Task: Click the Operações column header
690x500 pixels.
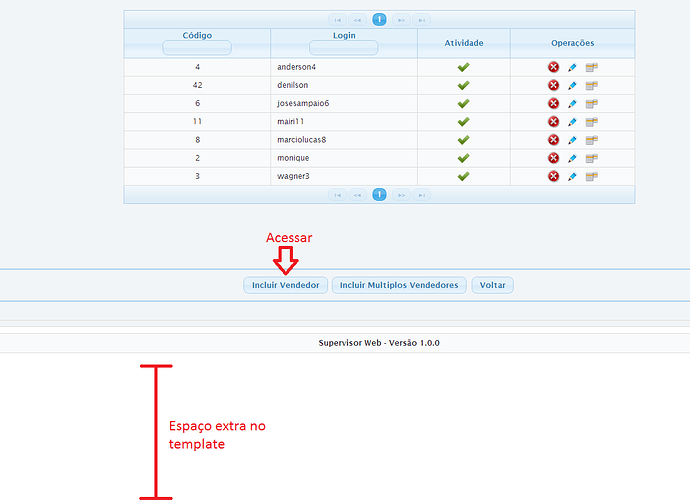Action: 573,43
